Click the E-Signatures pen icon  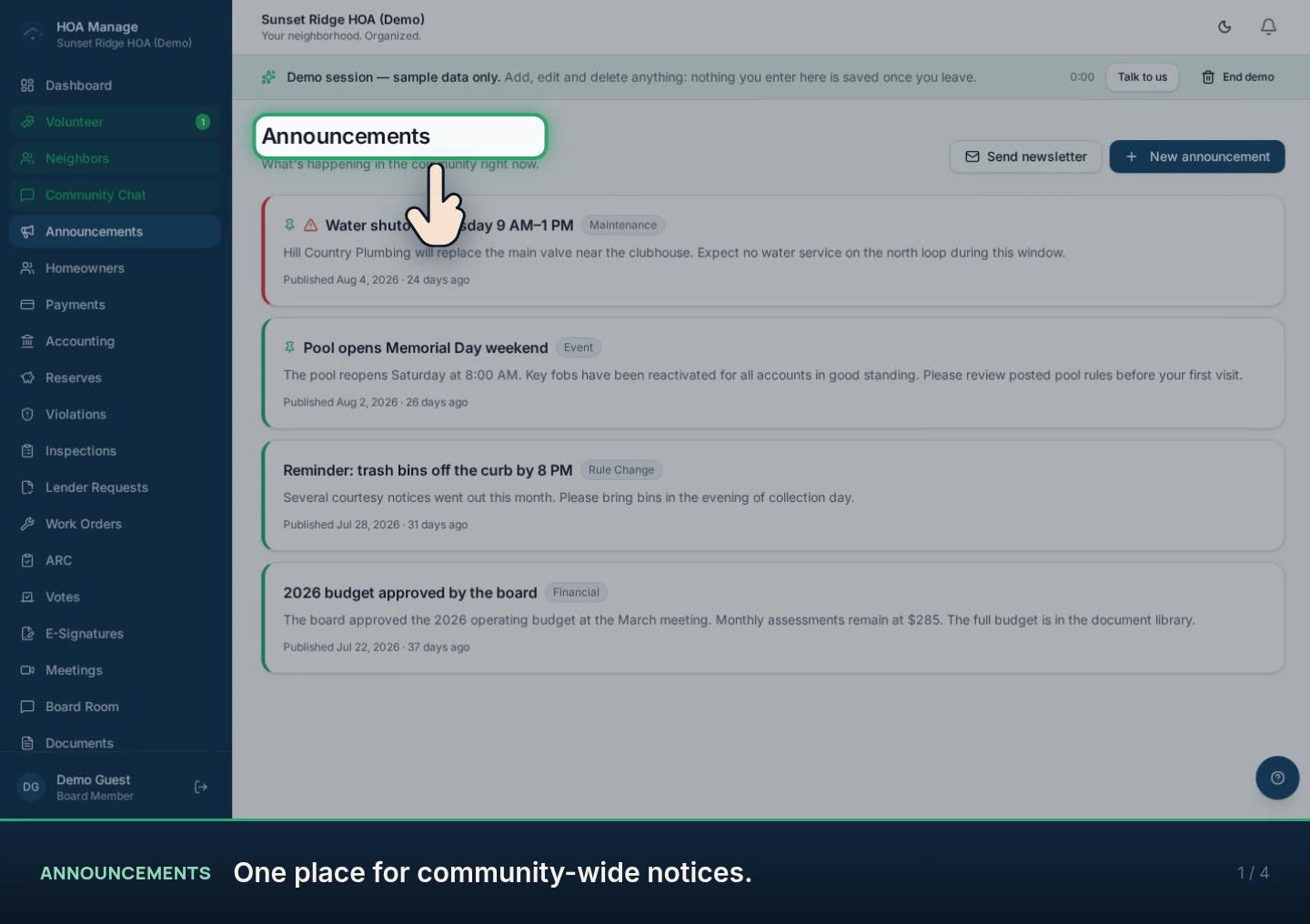click(x=27, y=634)
